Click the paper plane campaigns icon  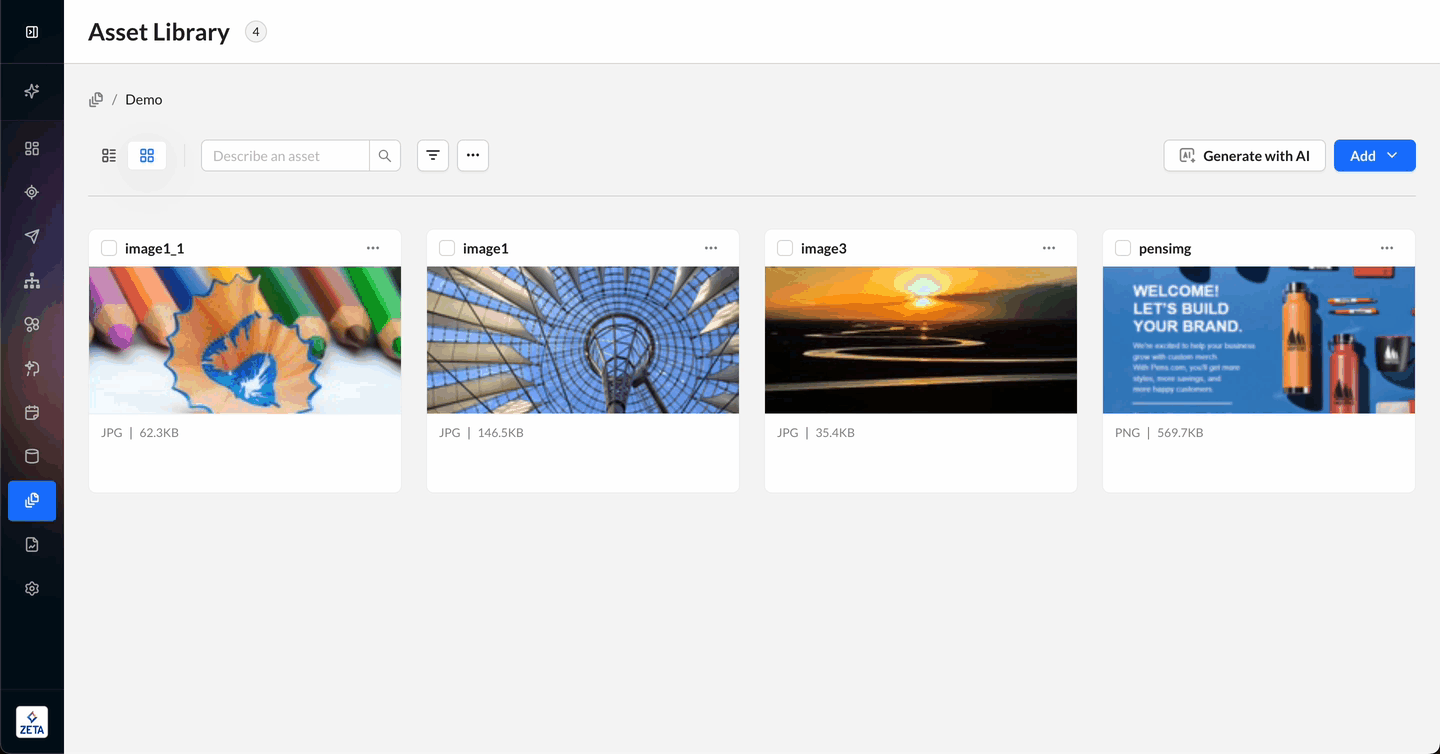pyautogui.click(x=32, y=236)
